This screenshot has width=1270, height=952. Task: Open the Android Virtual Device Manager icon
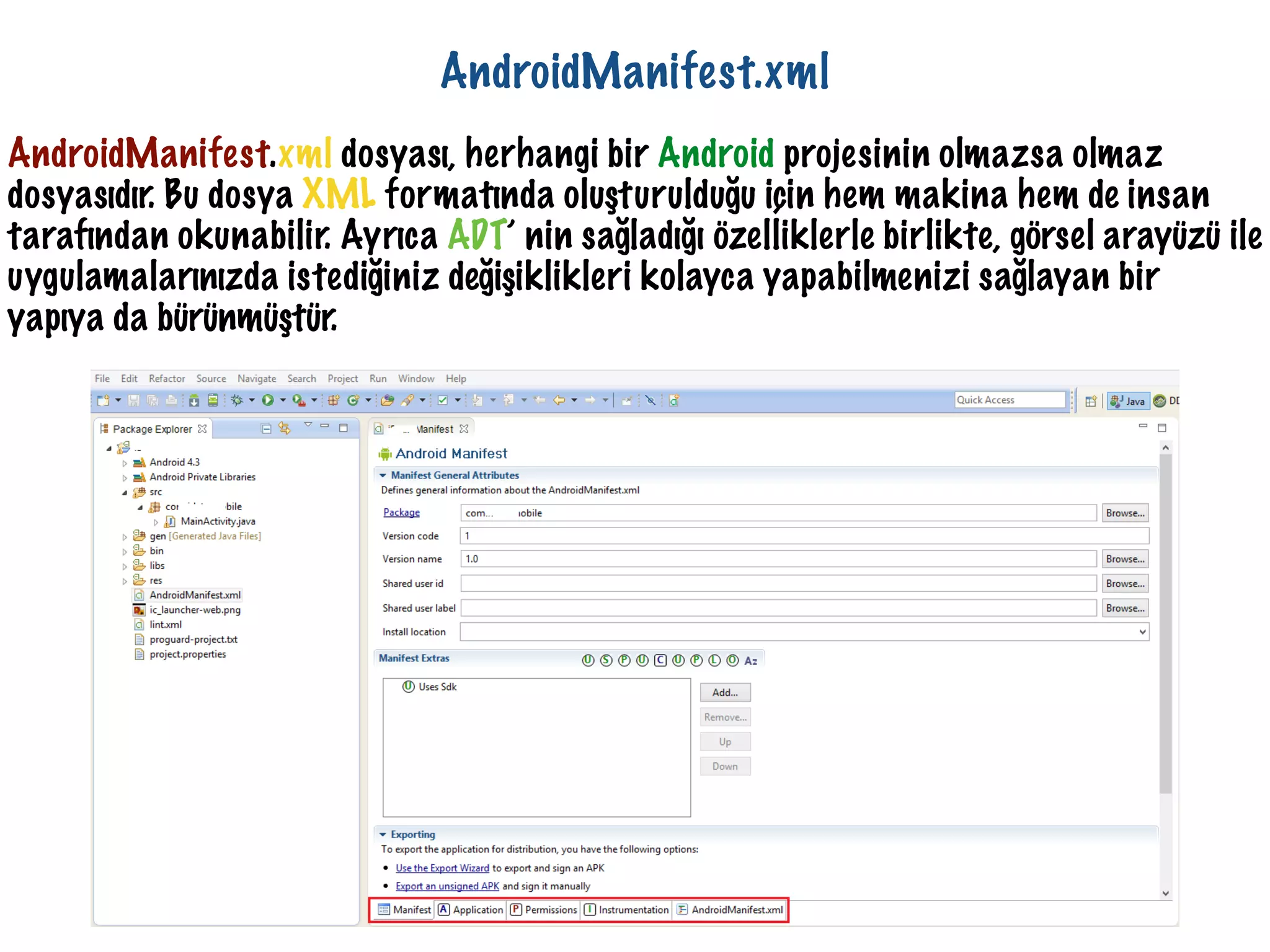(213, 400)
